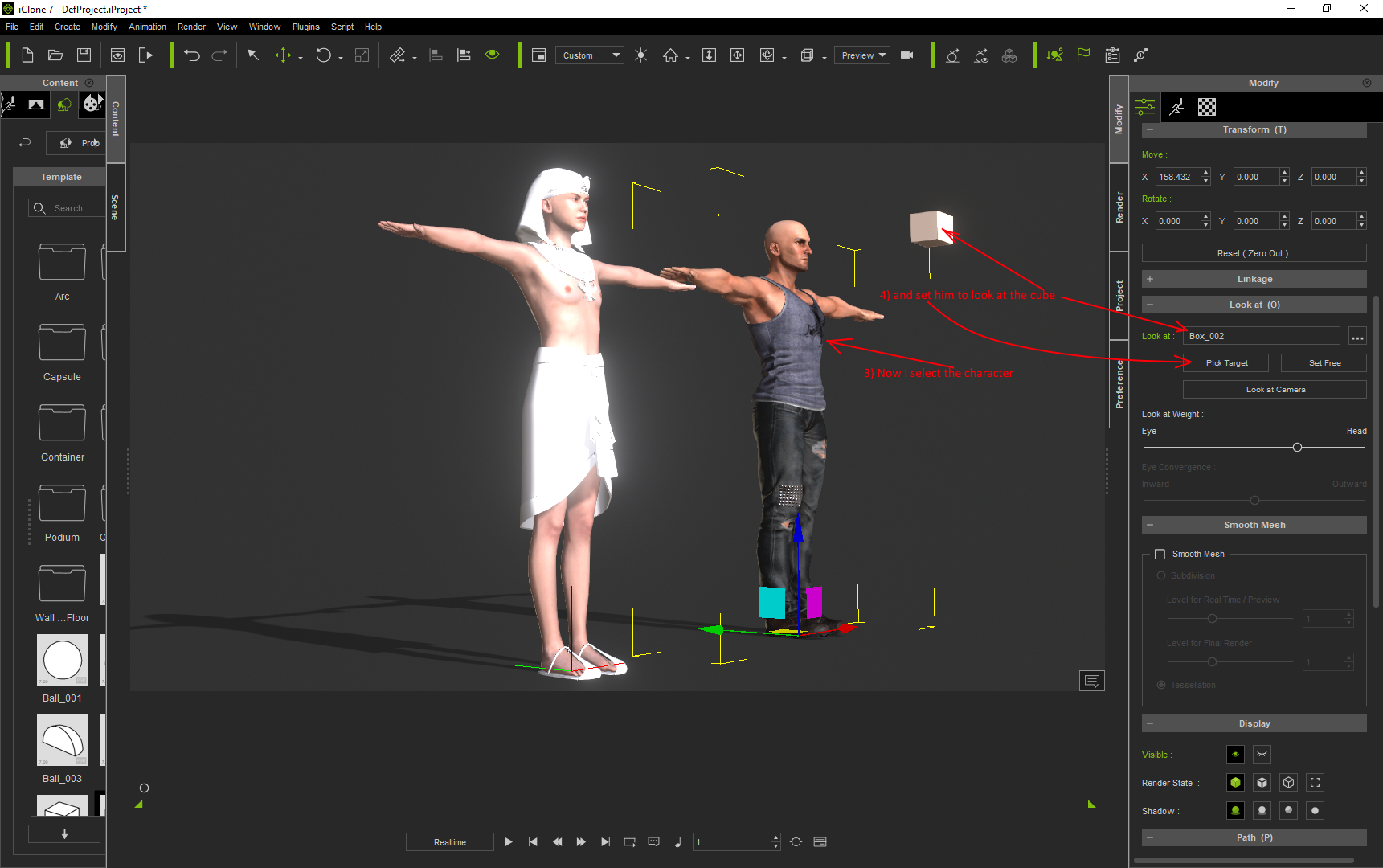Select the first green Shadow option
This screenshot has width=1383, height=868.
(x=1236, y=811)
